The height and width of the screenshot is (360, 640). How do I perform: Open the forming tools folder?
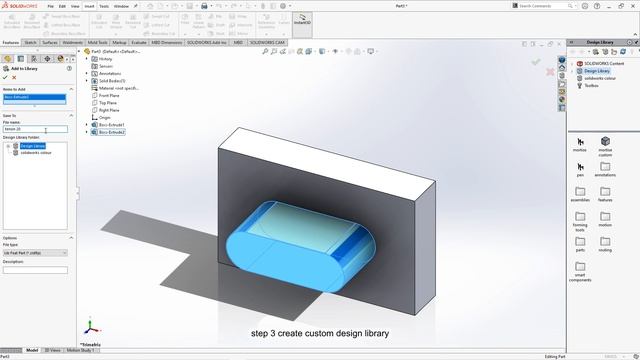(580, 222)
